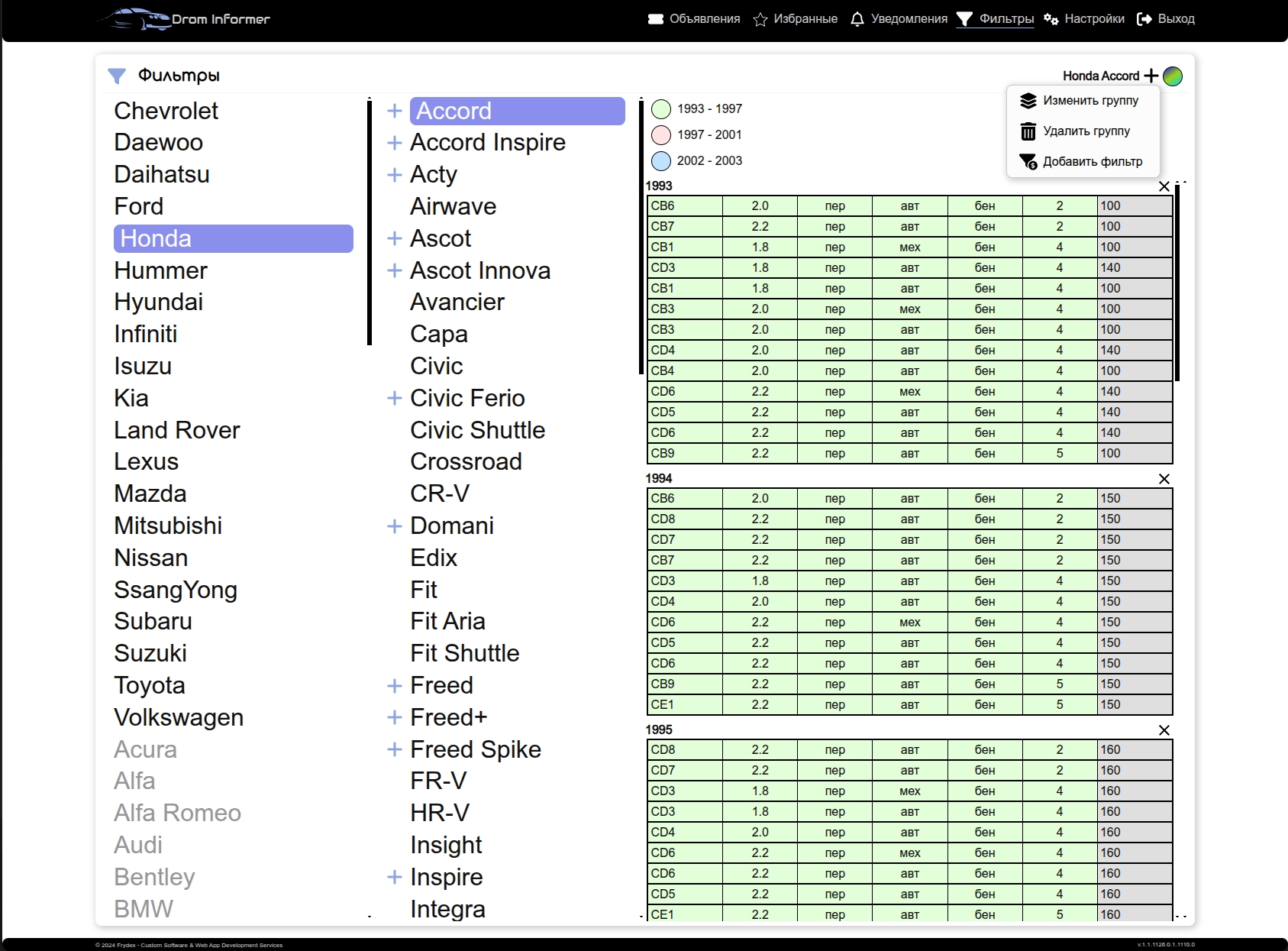Expand Ascot Innova with its plus icon

(x=395, y=270)
